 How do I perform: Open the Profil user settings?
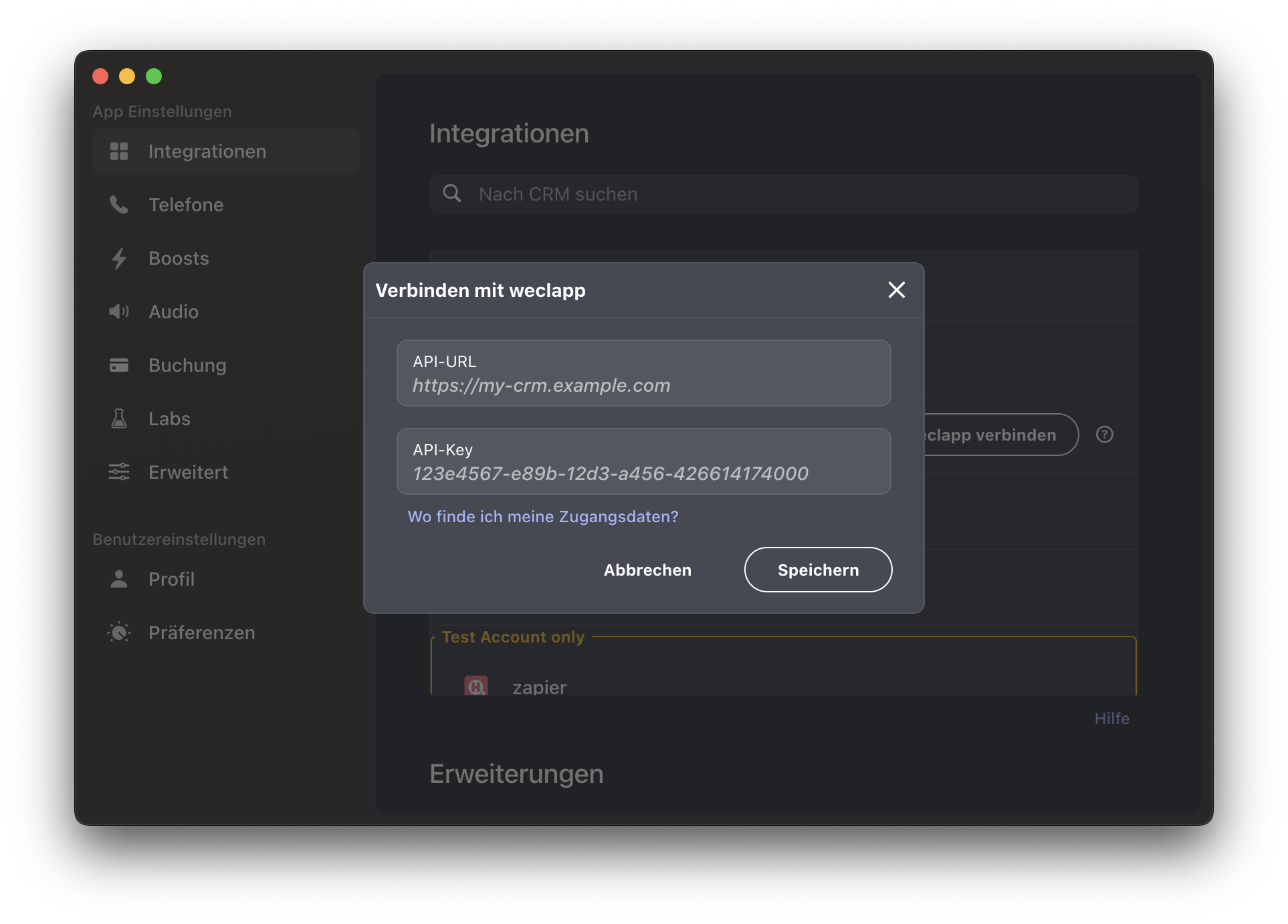(x=226, y=579)
